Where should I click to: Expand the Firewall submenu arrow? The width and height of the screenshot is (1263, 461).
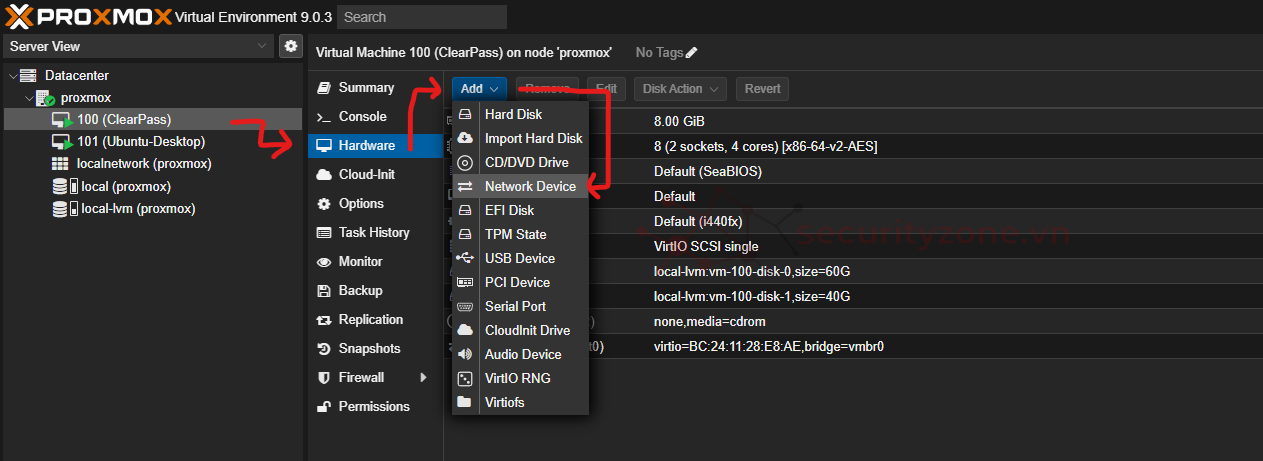point(423,378)
